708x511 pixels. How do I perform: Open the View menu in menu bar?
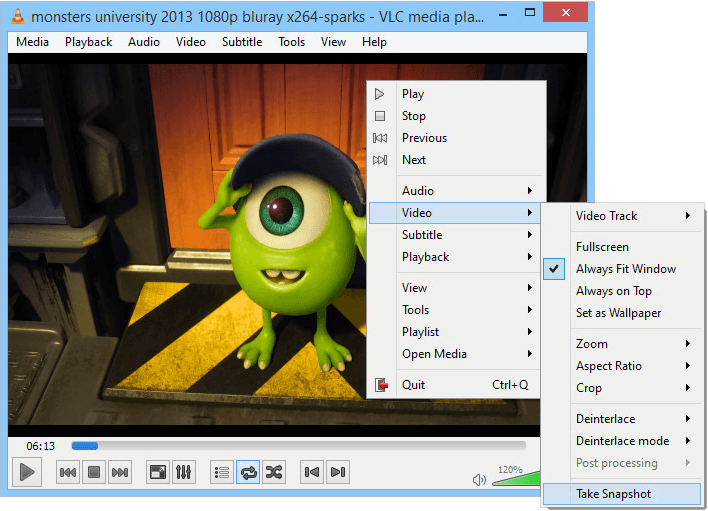point(333,42)
